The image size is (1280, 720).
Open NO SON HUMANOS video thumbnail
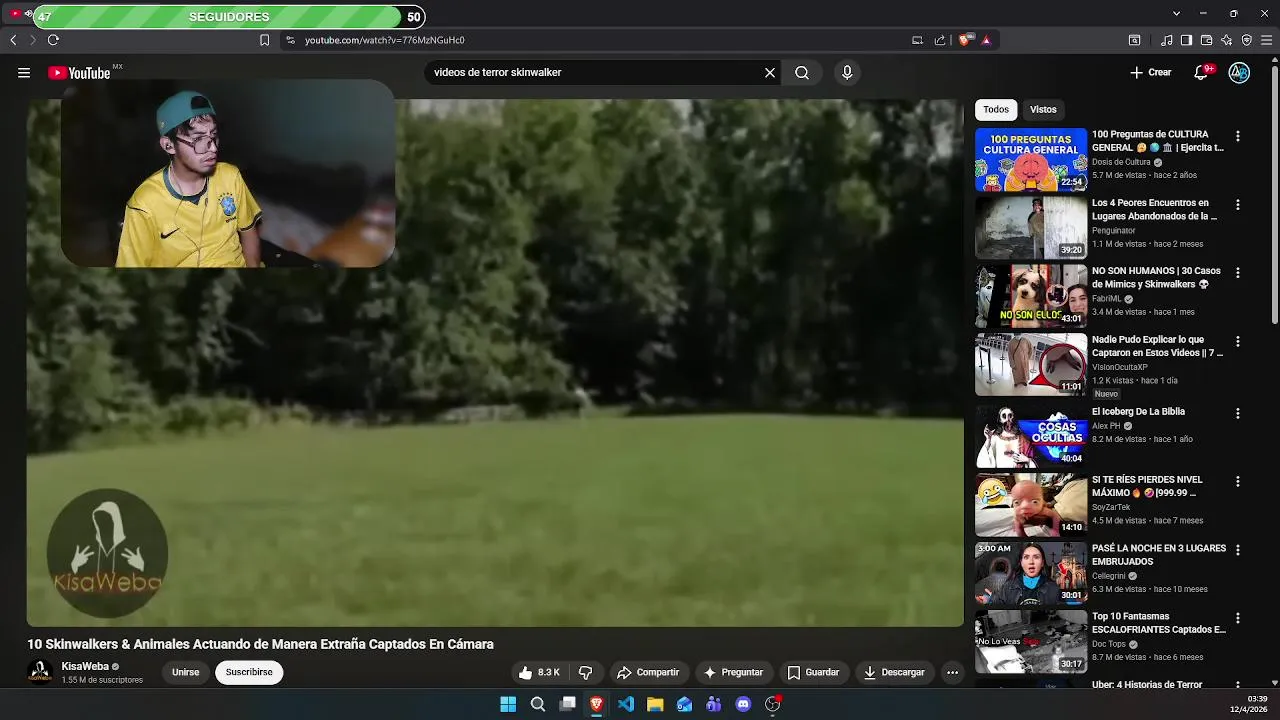pyautogui.click(x=1031, y=296)
